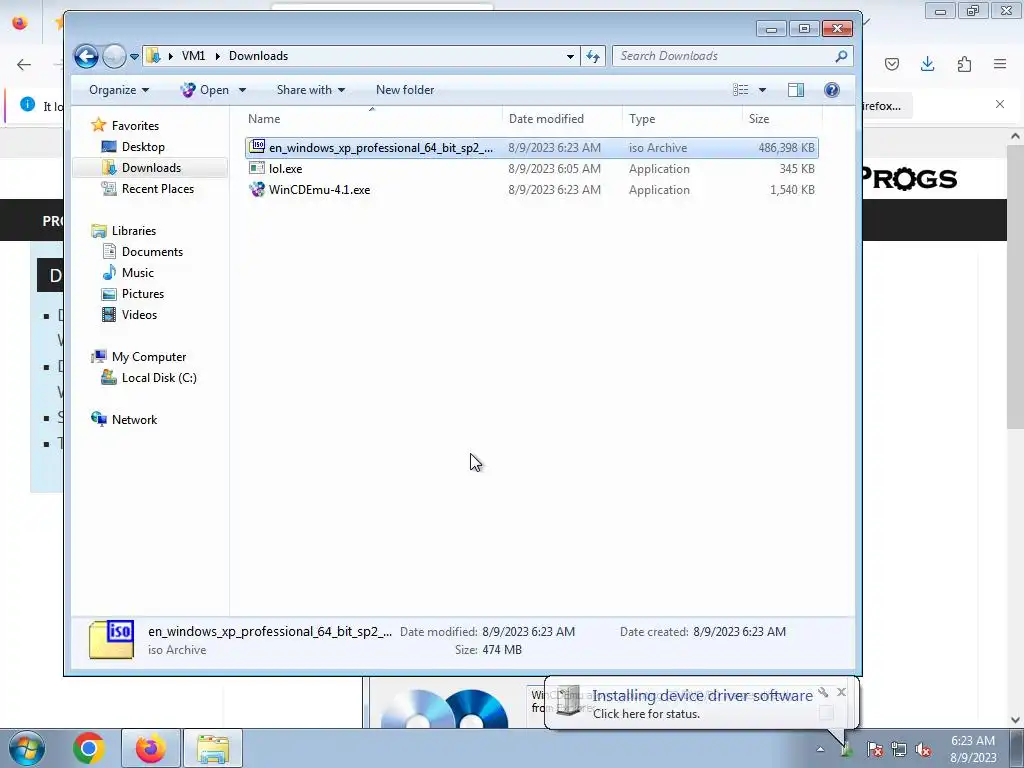Open recent locations dropdown beside nav arrows
The height and width of the screenshot is (768, 1024).
[x=134, y=57]
